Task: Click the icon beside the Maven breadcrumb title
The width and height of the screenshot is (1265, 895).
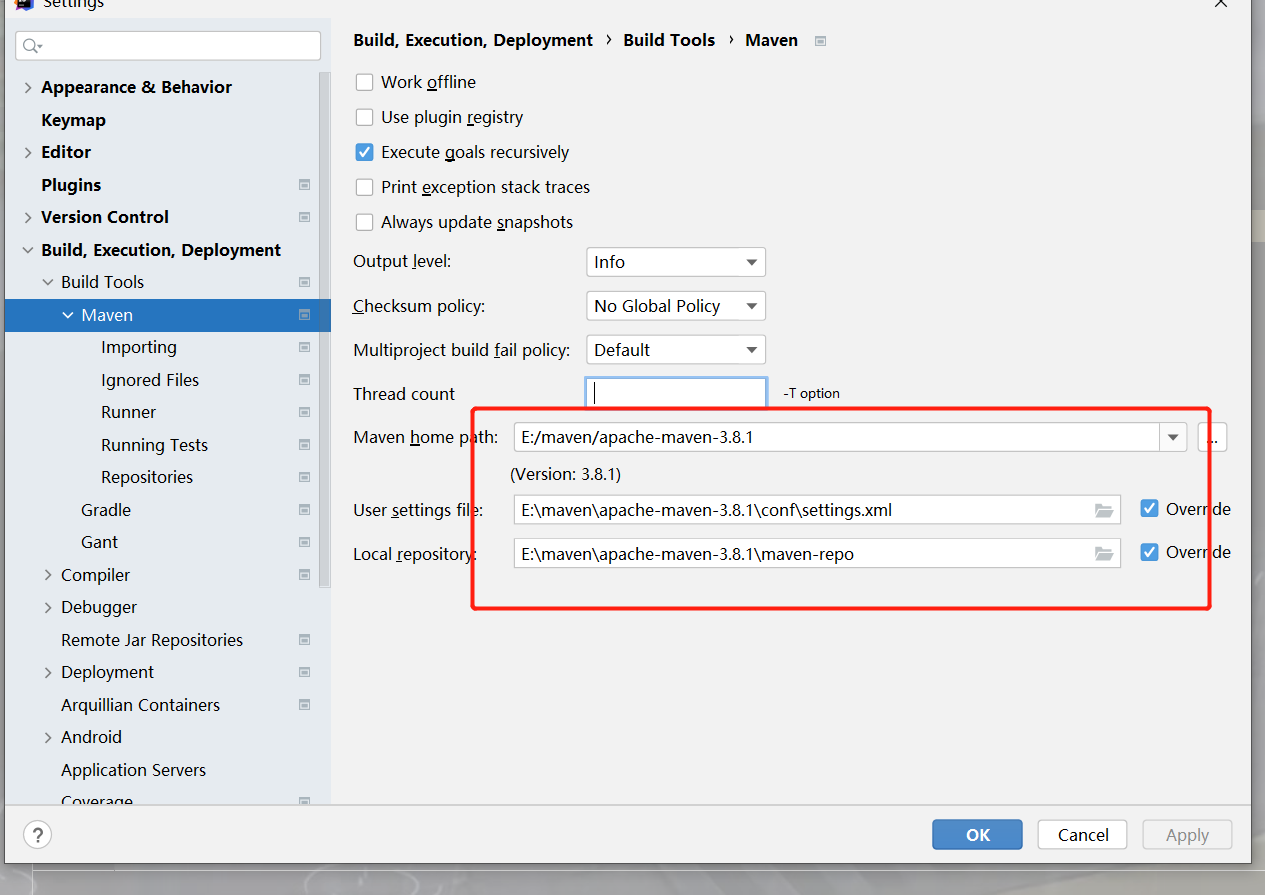Action: pyautogui.click(x=820, y=41)
